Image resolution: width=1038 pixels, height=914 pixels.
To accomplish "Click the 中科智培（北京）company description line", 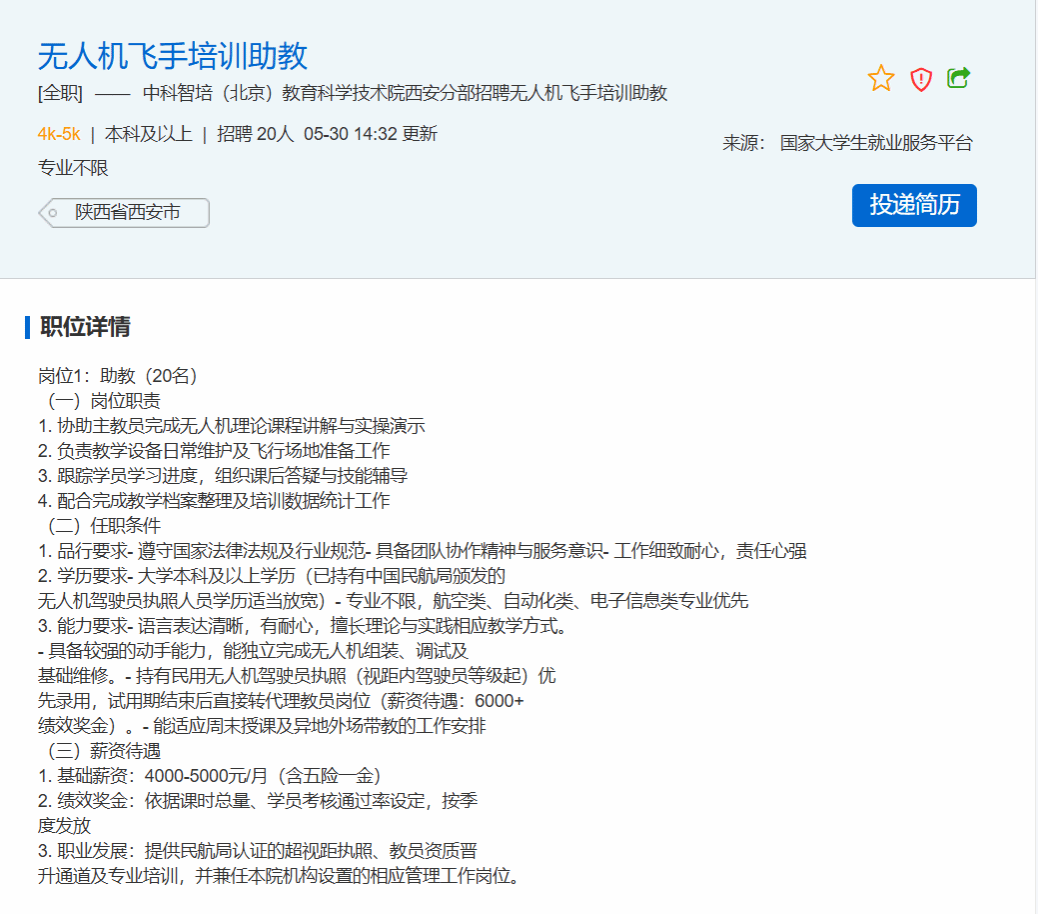I will pos(405,94).
